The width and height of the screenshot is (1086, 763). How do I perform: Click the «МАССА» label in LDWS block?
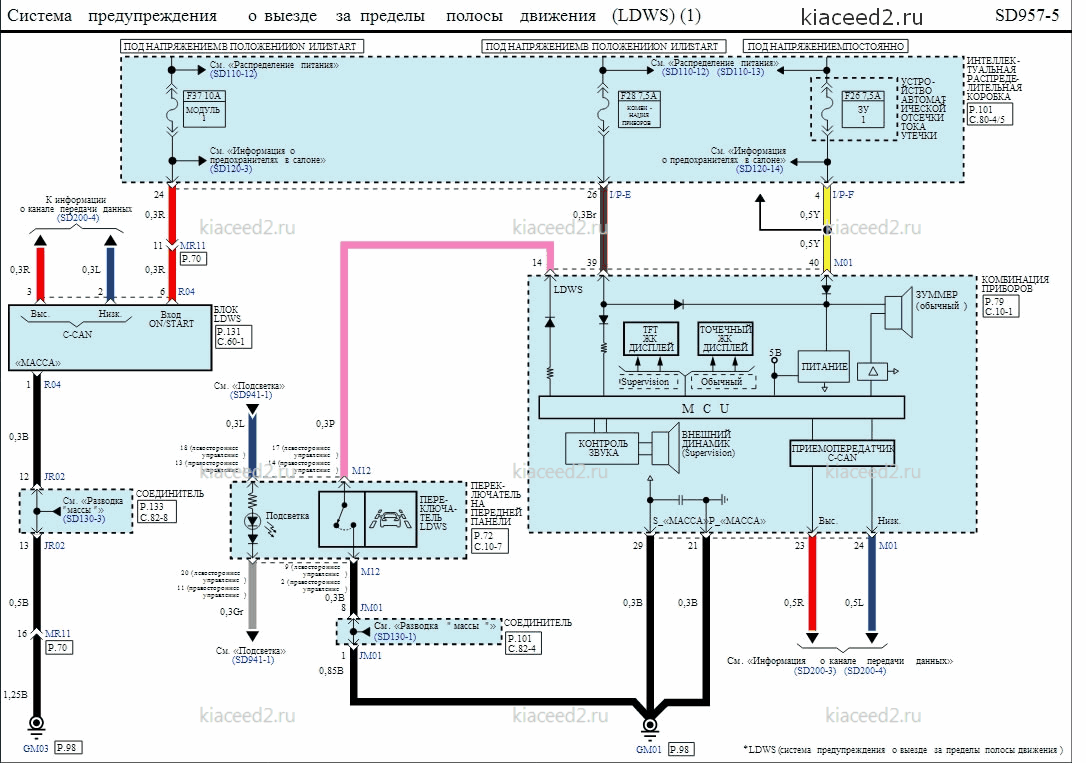(x=38, y=362)
